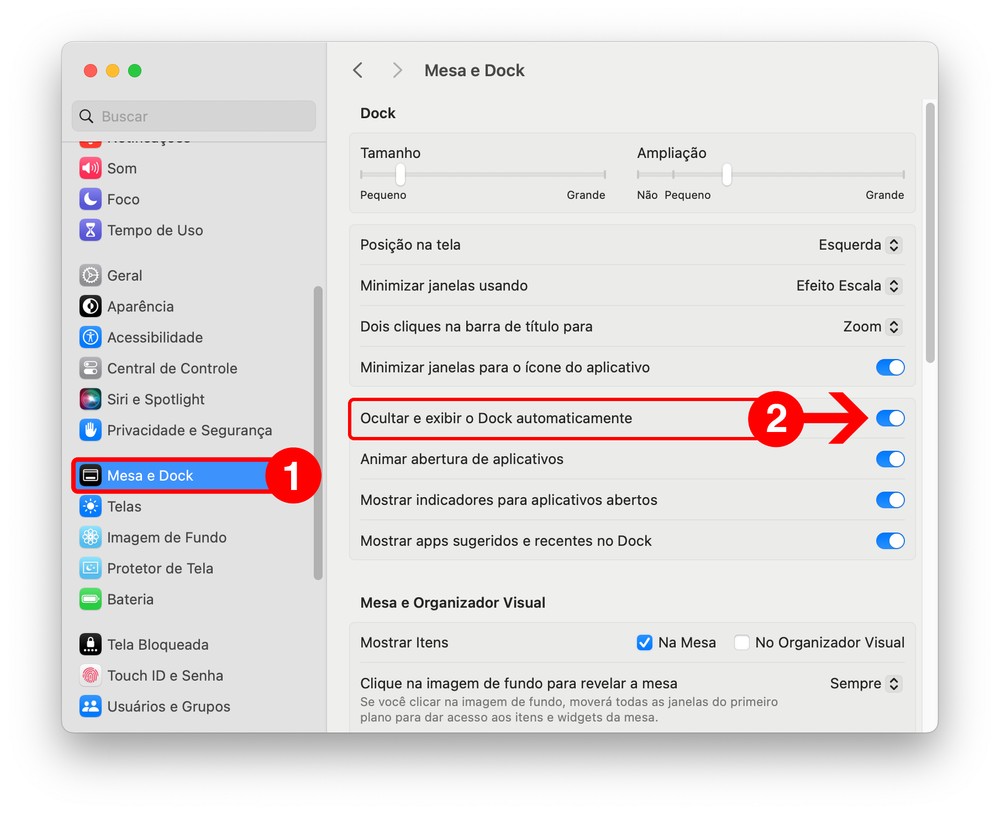Toggle Animar abertura de aplicativos switch
The image size is (1000, 814).
pos(890,459)
